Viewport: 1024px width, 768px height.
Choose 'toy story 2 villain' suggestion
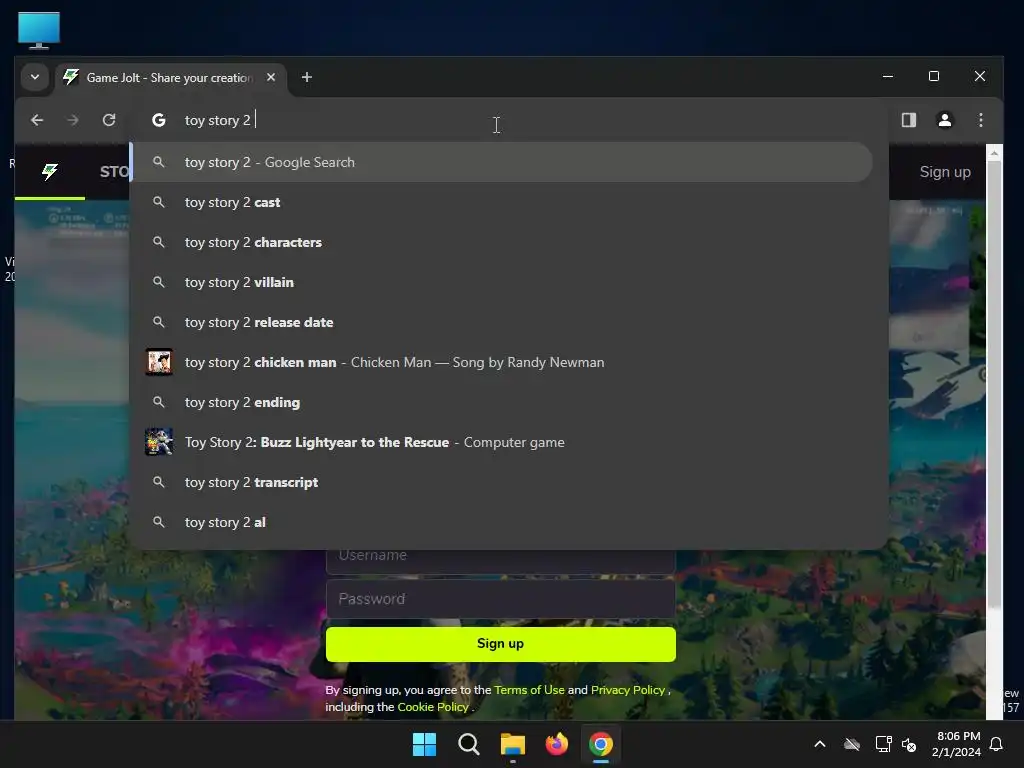tap(502, 282)
